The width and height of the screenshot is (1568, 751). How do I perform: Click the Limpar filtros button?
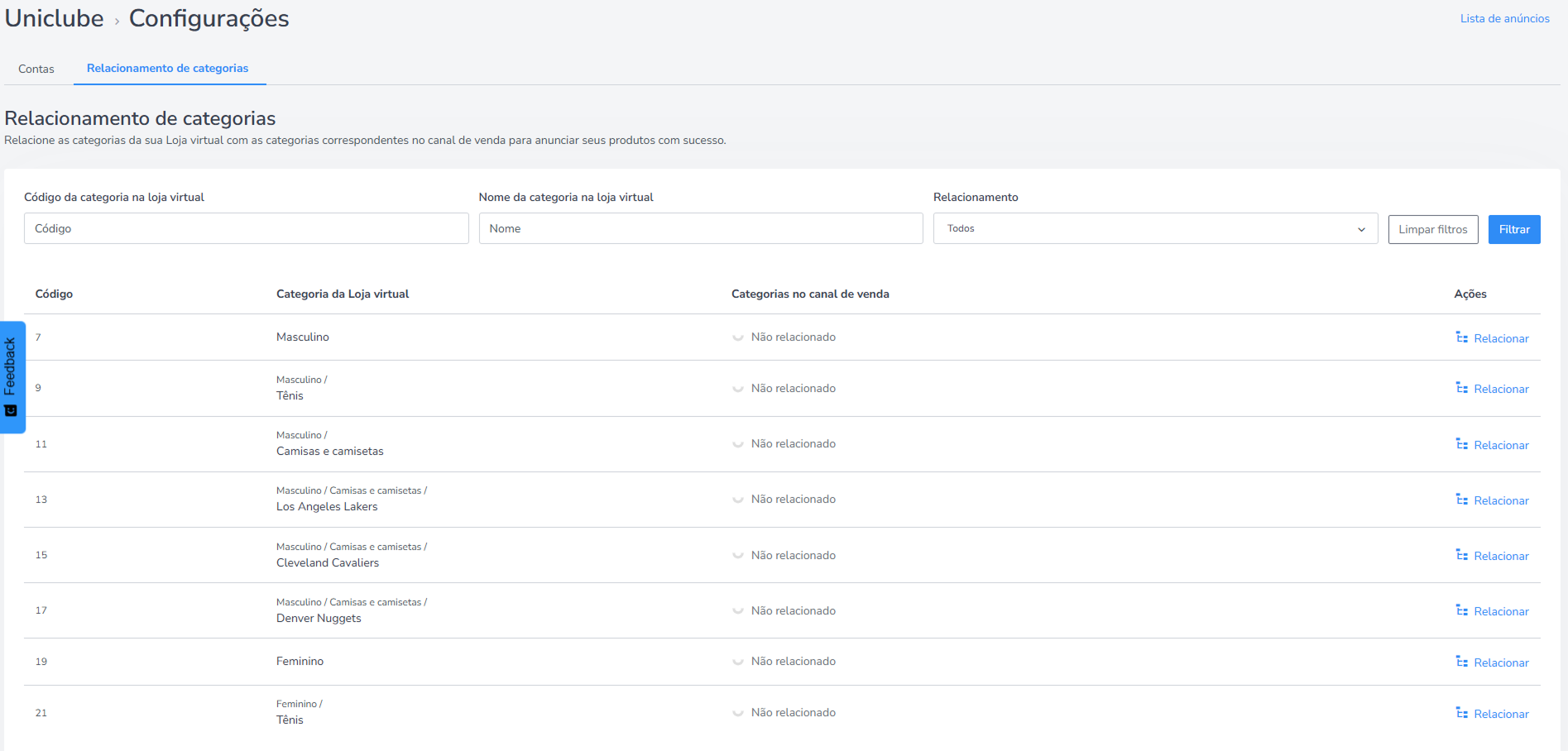(x=1433, y=229)
